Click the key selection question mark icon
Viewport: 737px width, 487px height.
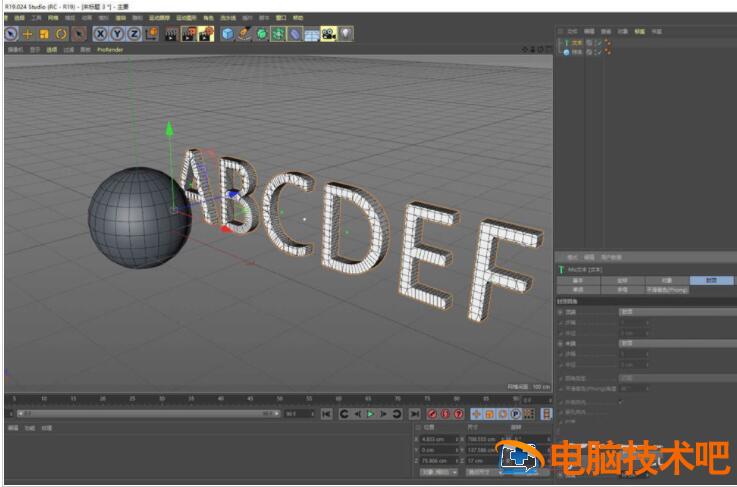459,414
